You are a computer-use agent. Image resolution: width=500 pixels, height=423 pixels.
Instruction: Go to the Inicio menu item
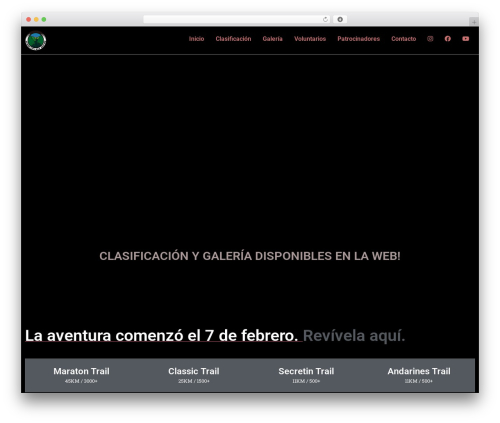[x=196, y=39]
